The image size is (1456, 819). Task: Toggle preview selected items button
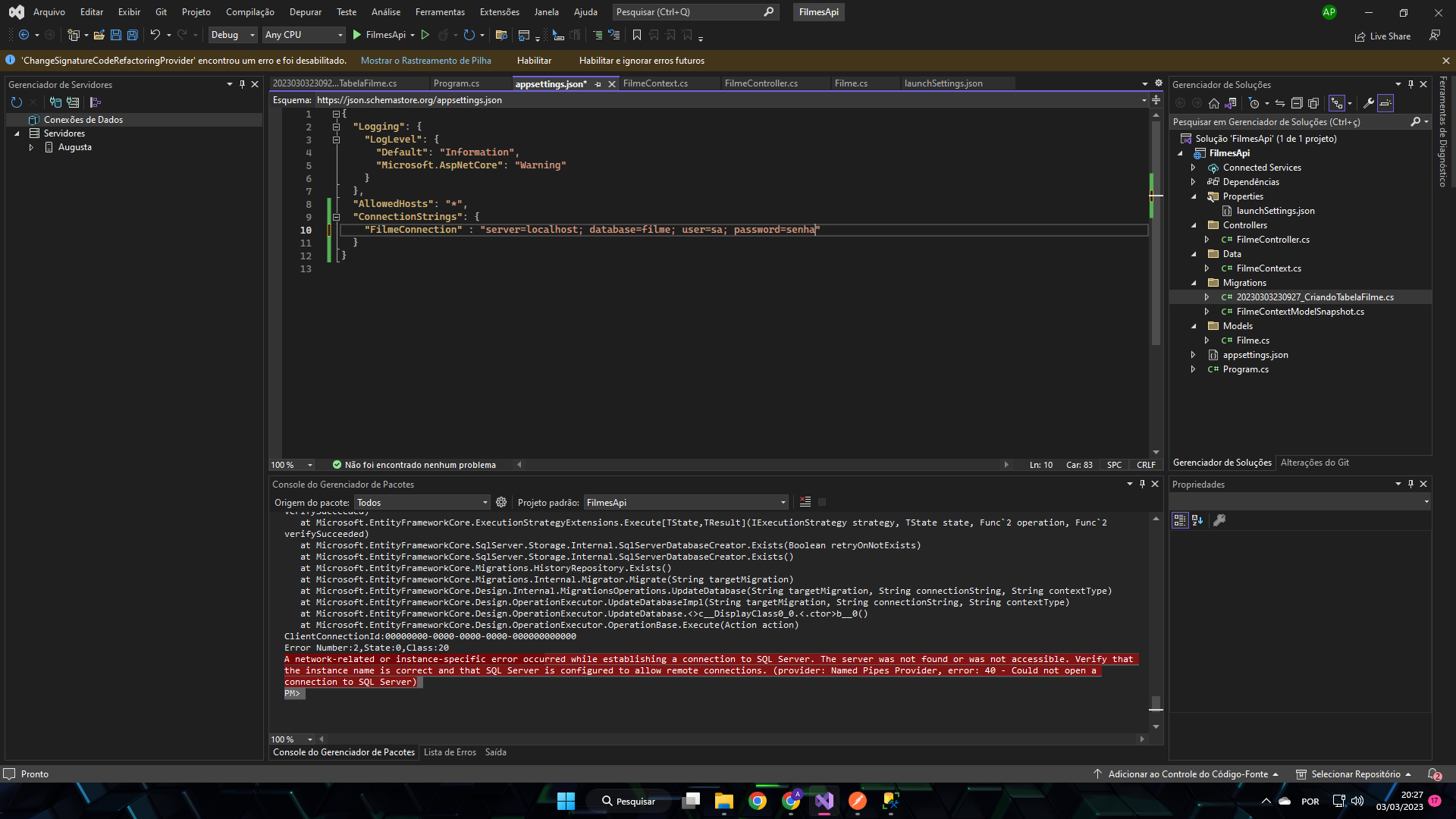pyautogui.click(x=1385, y=103)
